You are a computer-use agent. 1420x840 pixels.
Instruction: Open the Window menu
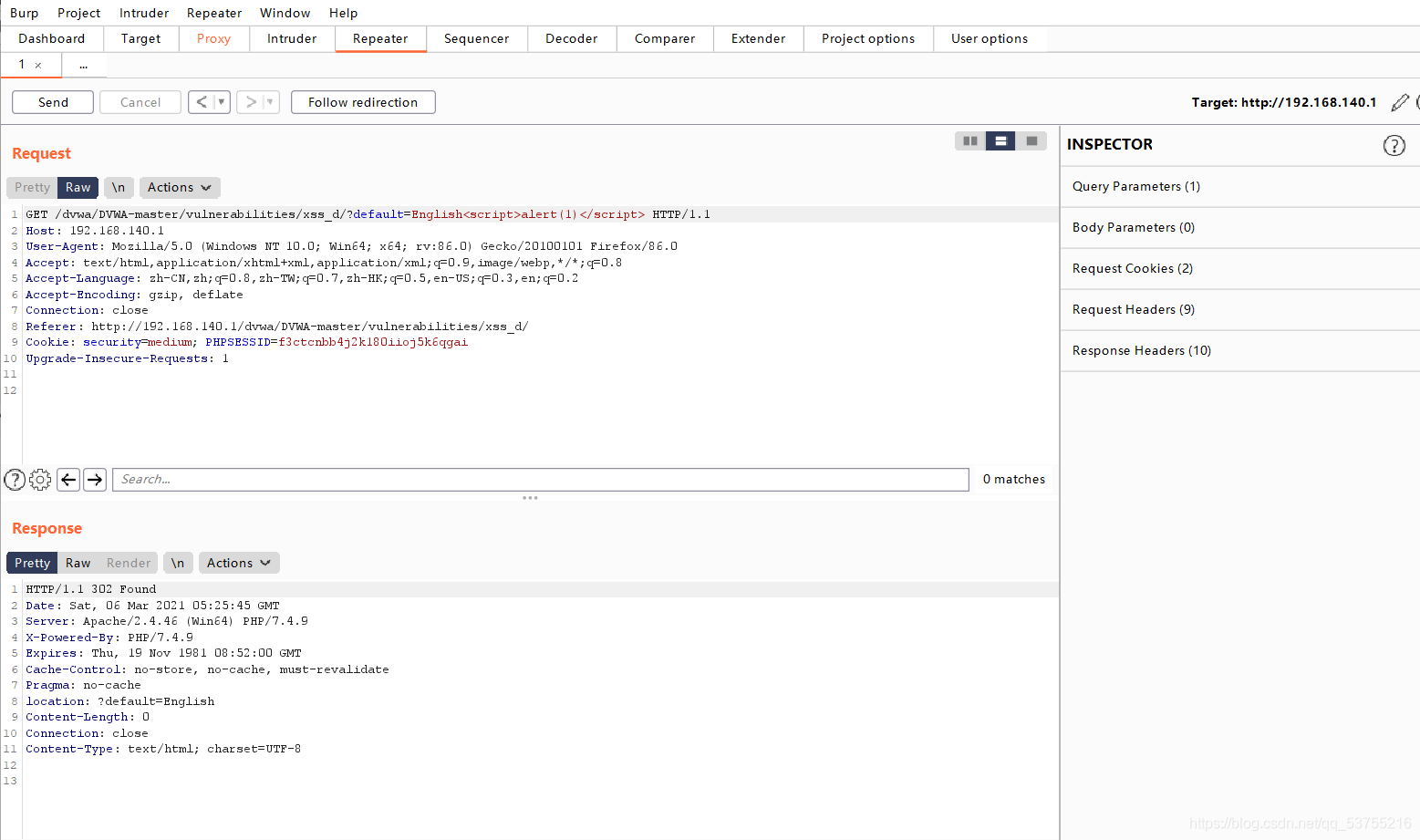click(285, 13)
